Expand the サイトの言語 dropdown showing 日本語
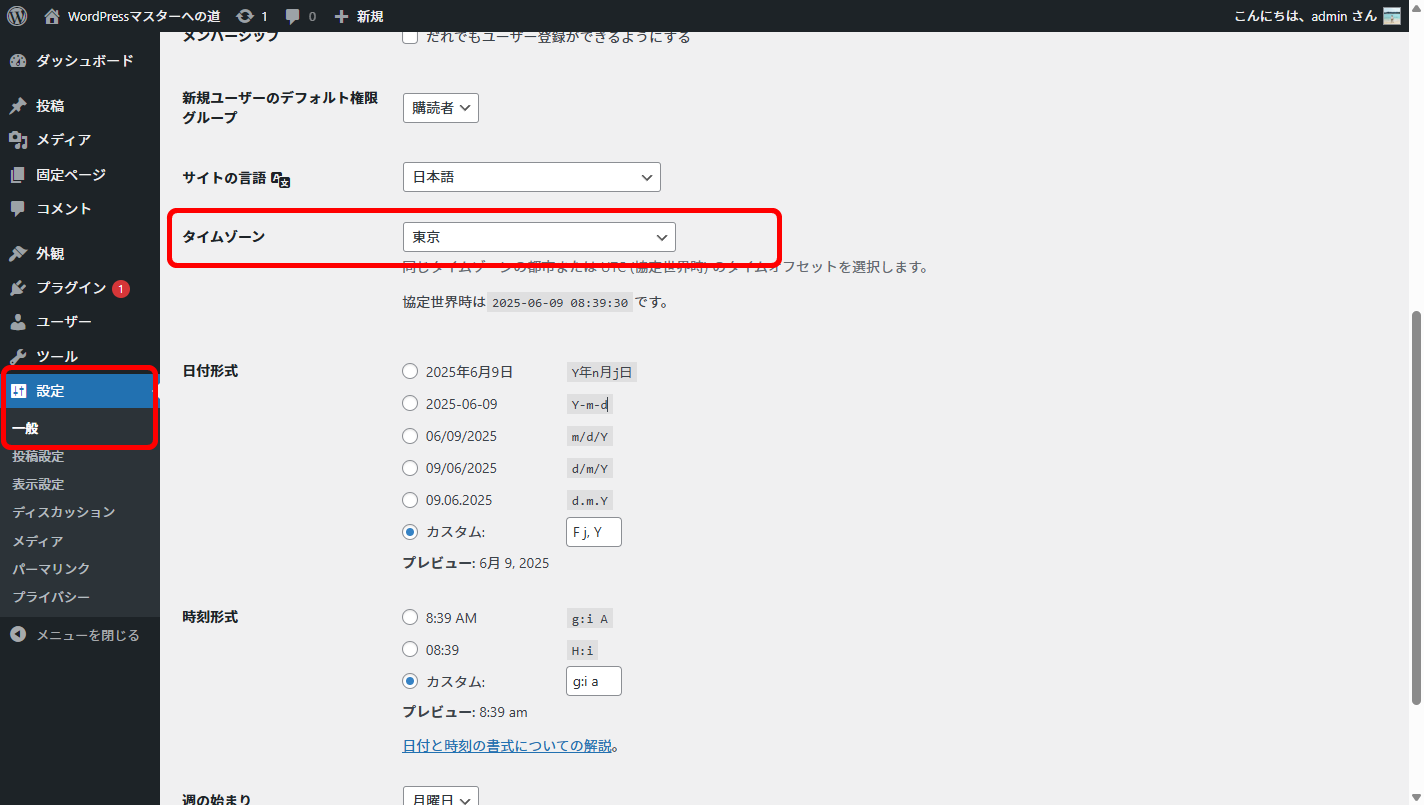This screenshot has height=805, width=1424. (x=531, y=177)
